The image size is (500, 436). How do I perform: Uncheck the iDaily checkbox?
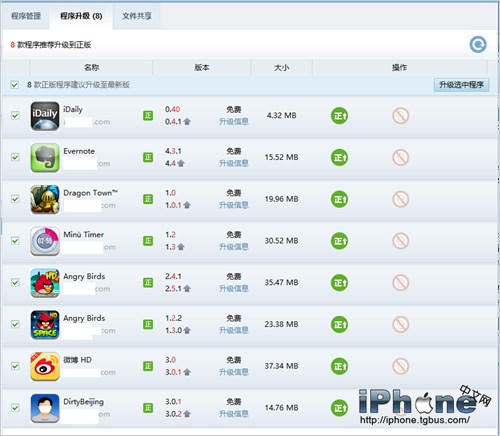point(15,116)
